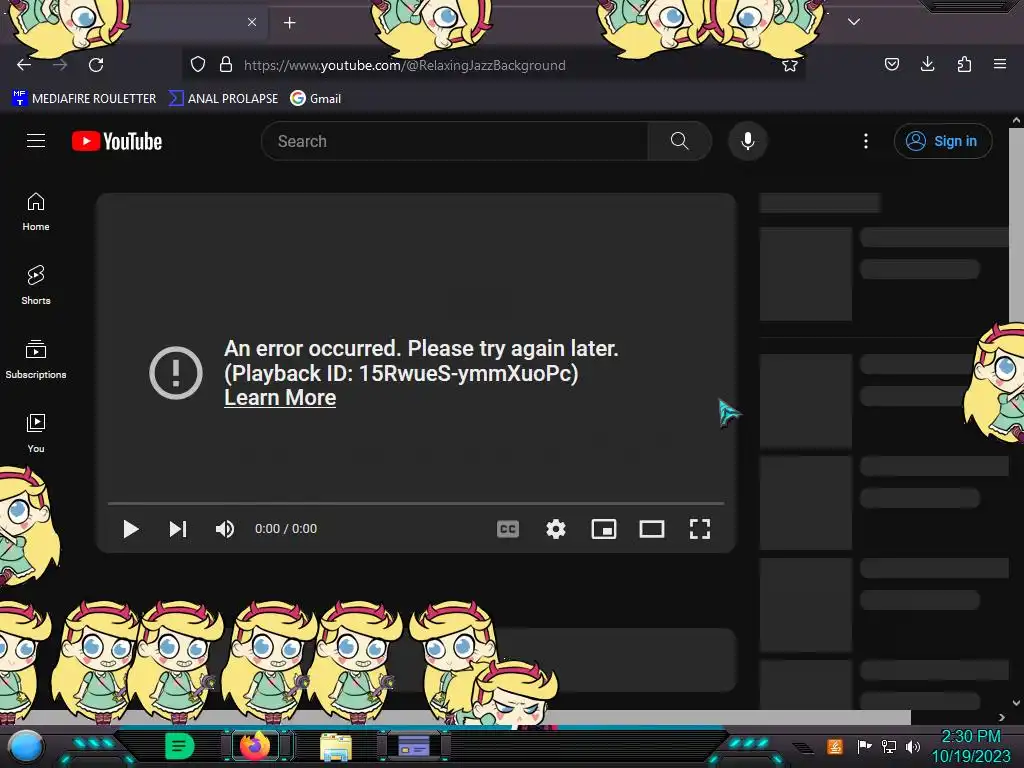Image resolution: width=1024 pixels, height=768 pixels.
Task: Toggle closed captions CC button
Action: (x=508, y=529)
